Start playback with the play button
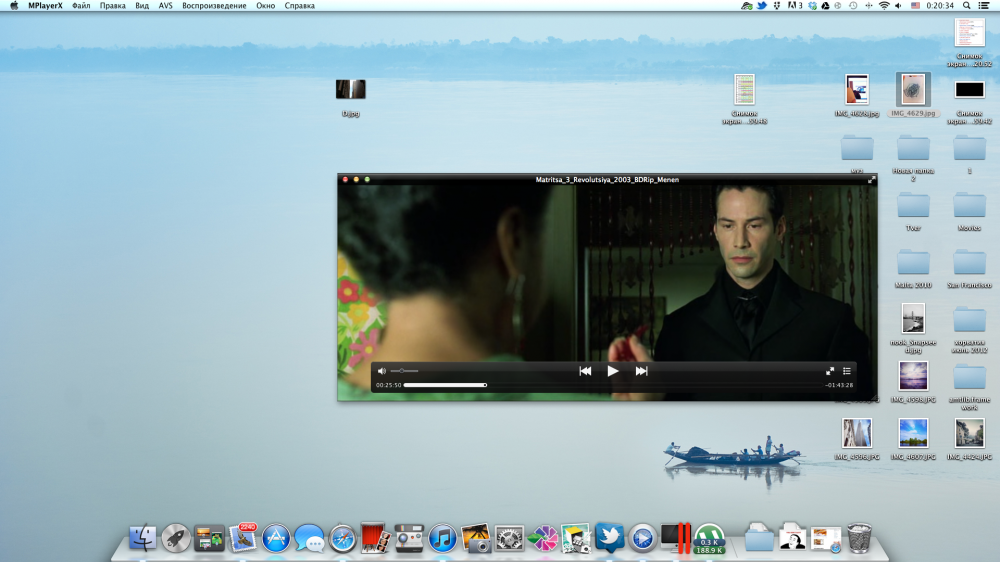Viewport: 1000px width, 562px height. coord(612,371)
